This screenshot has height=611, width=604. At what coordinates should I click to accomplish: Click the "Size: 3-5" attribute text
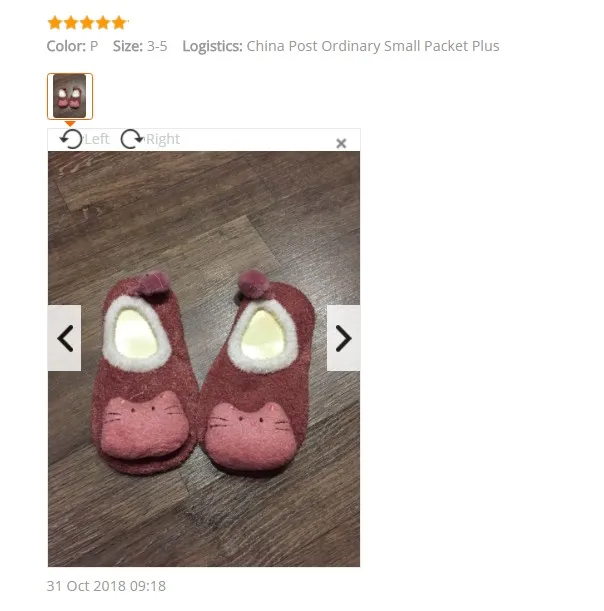coord(140,46)
